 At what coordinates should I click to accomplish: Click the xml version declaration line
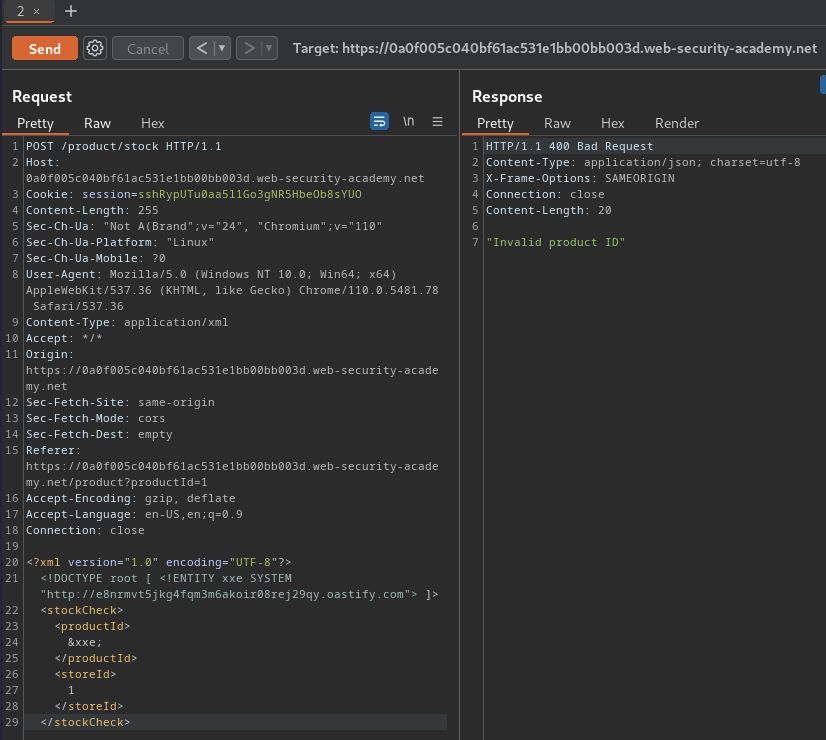[x=159, y=563]
